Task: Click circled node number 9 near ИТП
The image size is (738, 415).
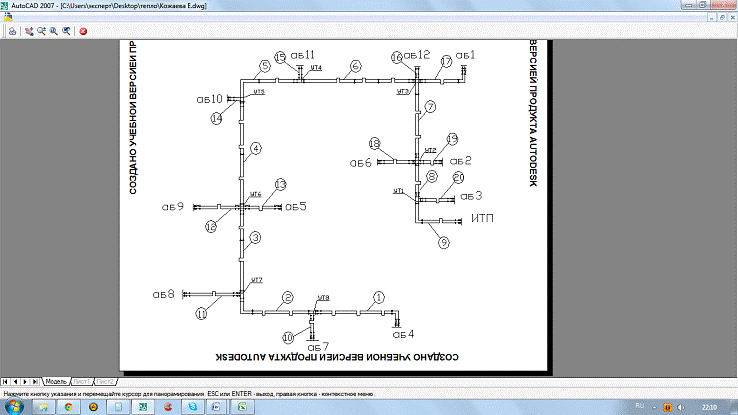Action: [444, 243]
